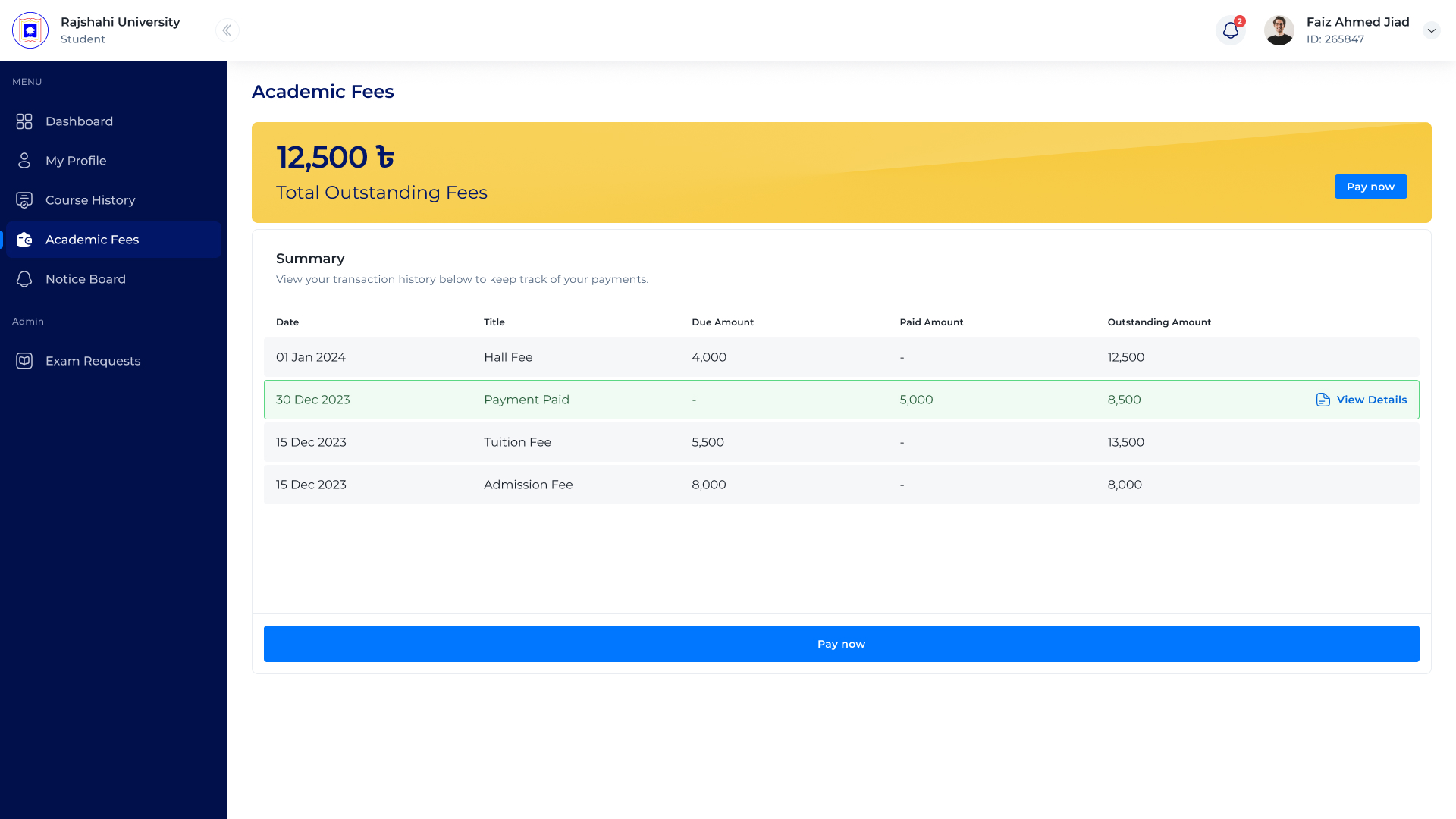Click the Rajshahi University logo icon
The image size is (1456, 819).
point(30,30)
